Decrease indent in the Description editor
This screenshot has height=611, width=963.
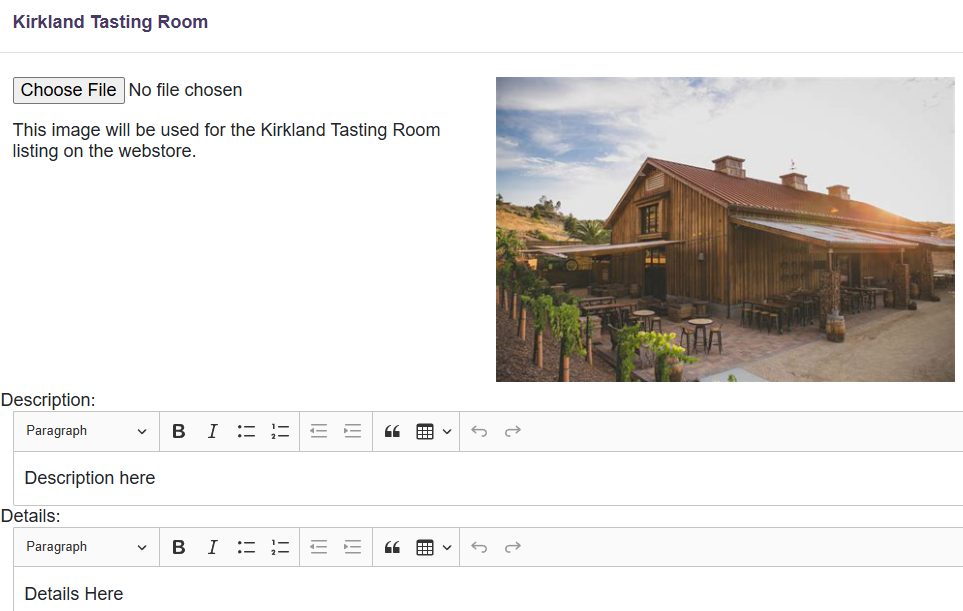[x=318, y=431]
